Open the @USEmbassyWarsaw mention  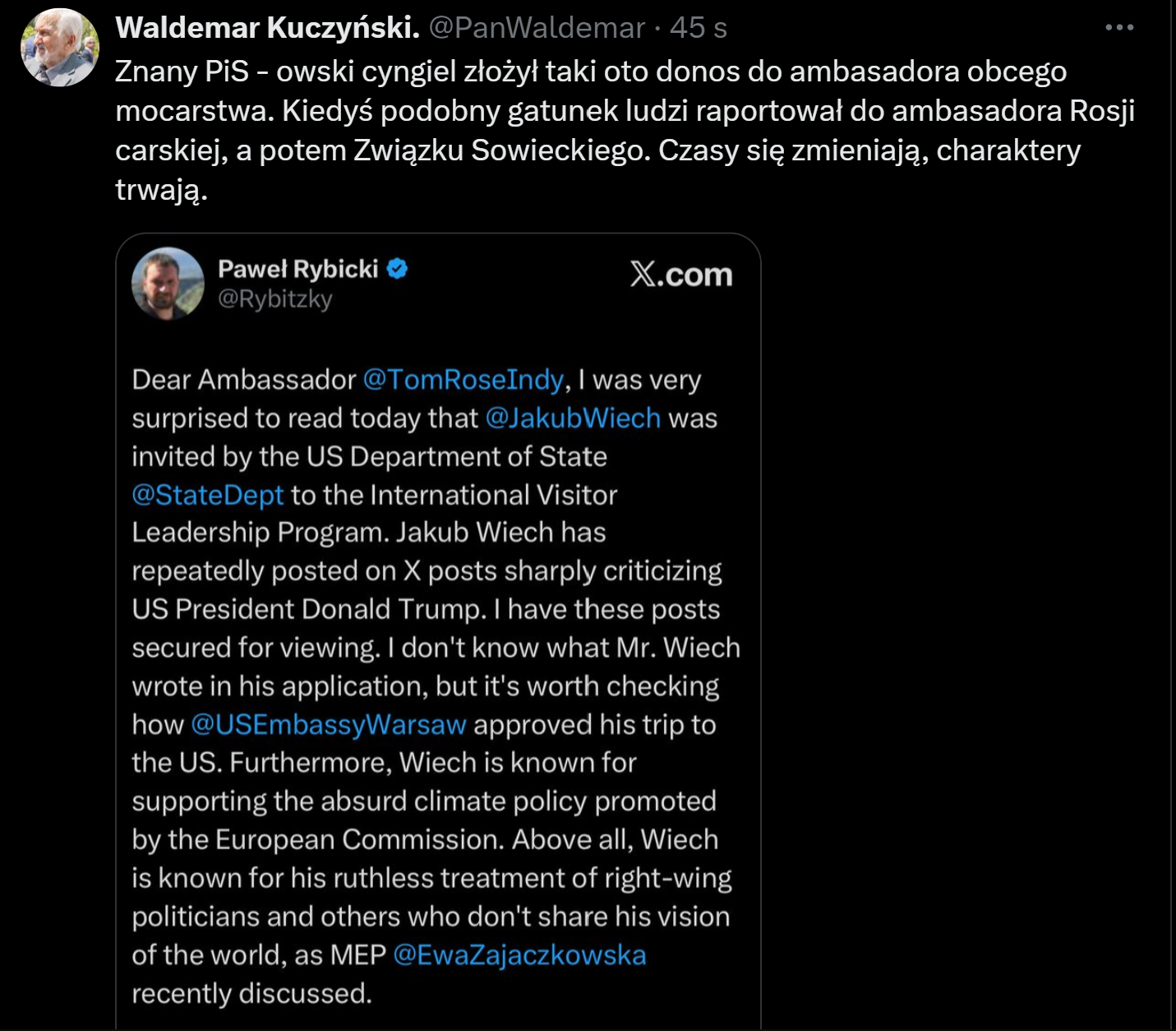point(328,724)
